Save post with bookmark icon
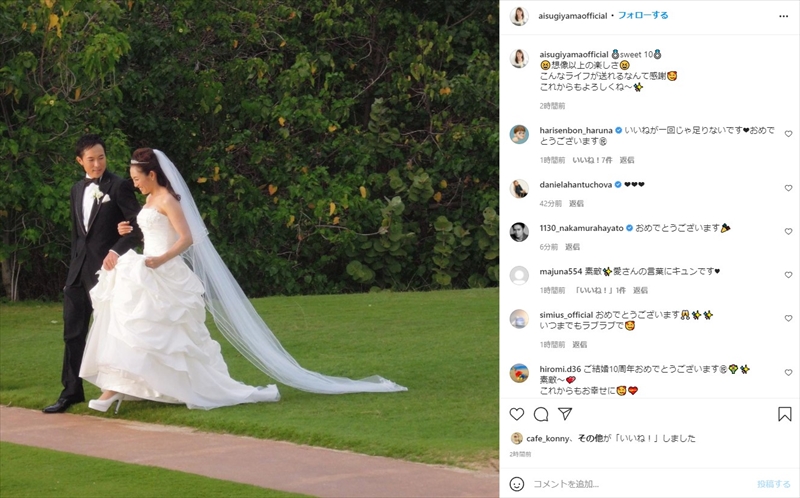 point(784,414)
